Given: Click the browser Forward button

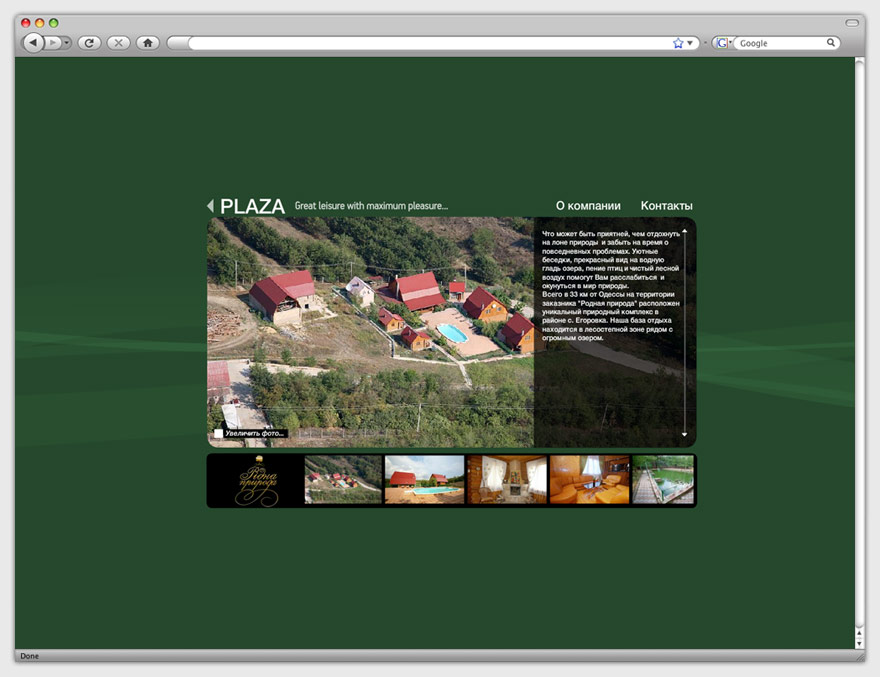Looking at the screenshot, I should (53, 43).
